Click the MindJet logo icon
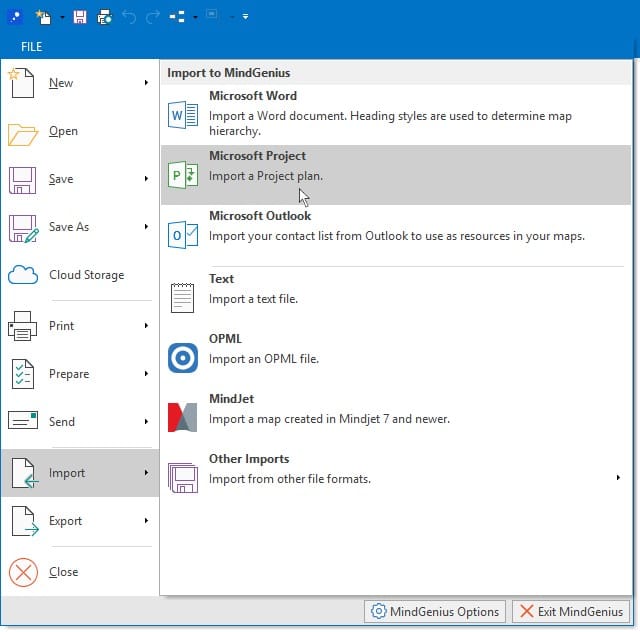This screenshot has width=640, height=632. coord(182,418)
